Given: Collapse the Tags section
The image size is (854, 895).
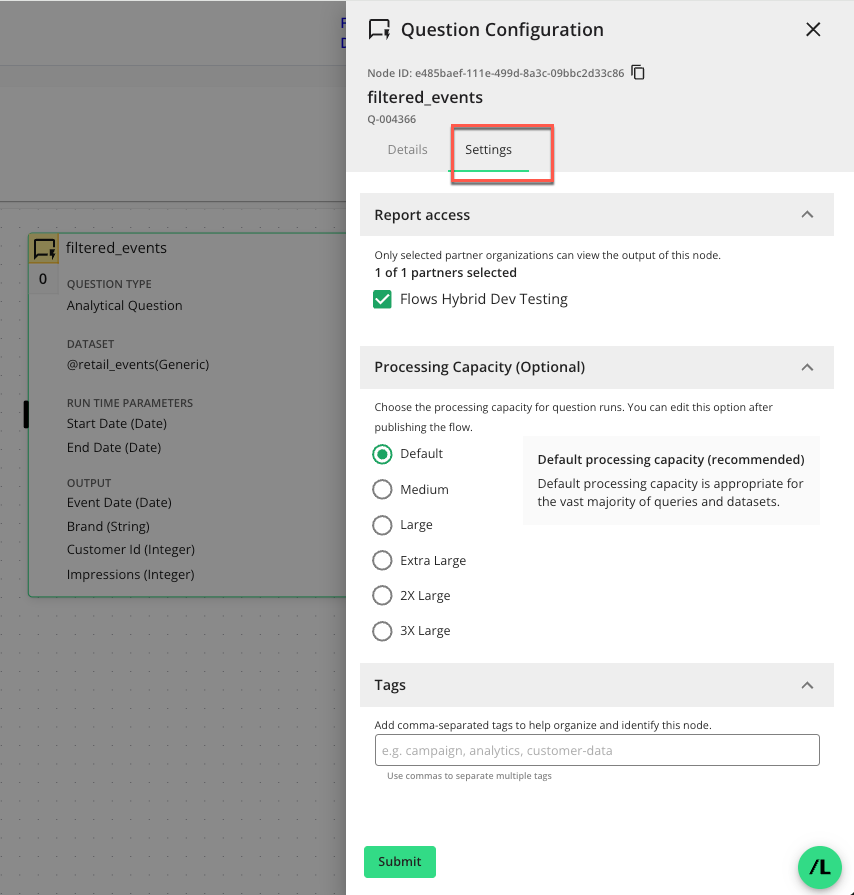Looking at the screenshot, I should [807, 685].
